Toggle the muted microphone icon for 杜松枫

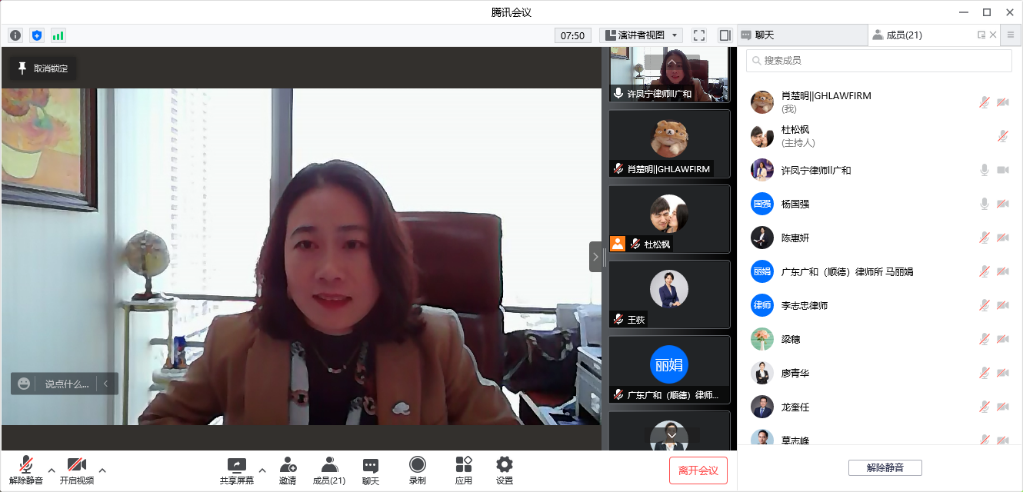[1003, 136]
